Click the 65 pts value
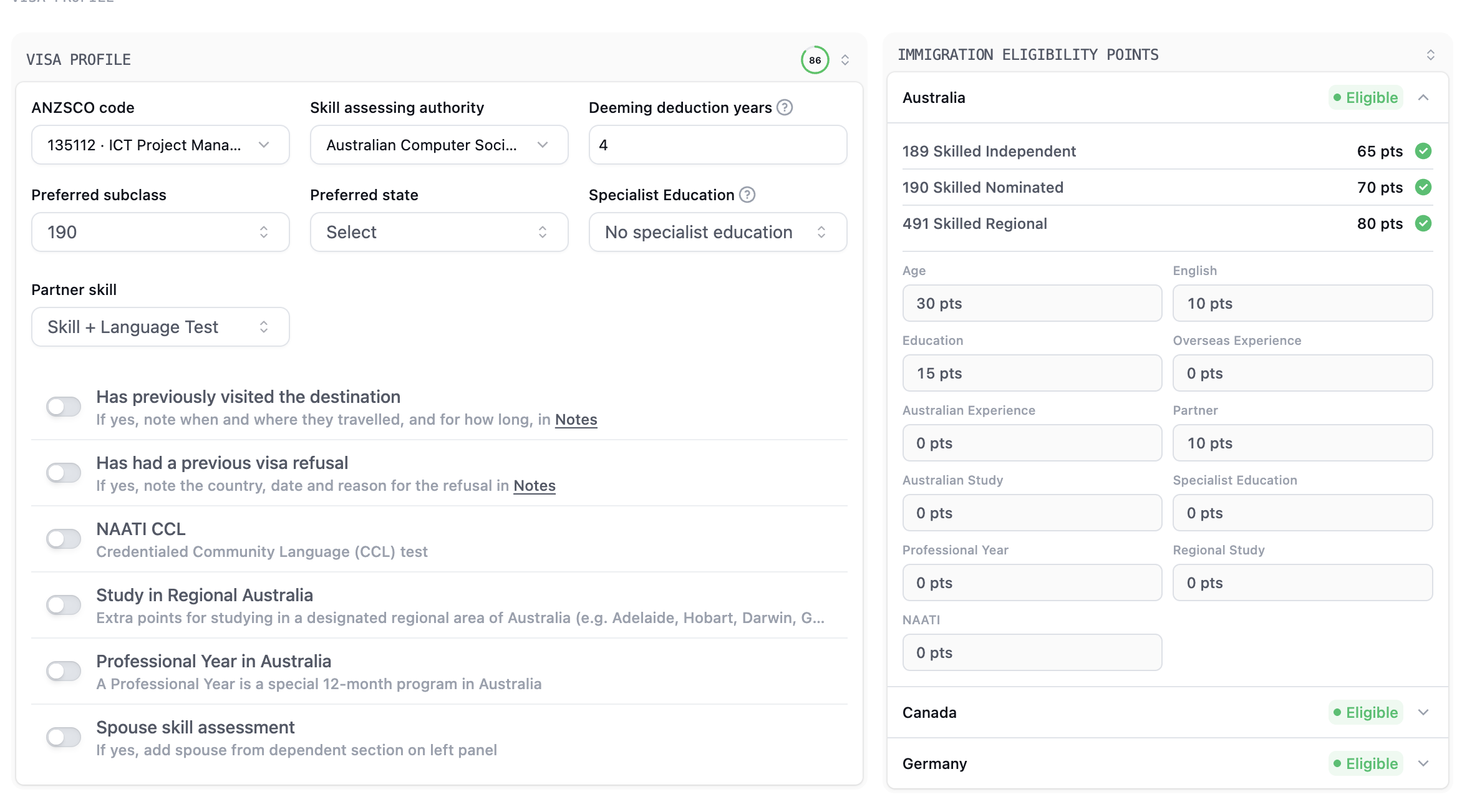 [1380, 151]
